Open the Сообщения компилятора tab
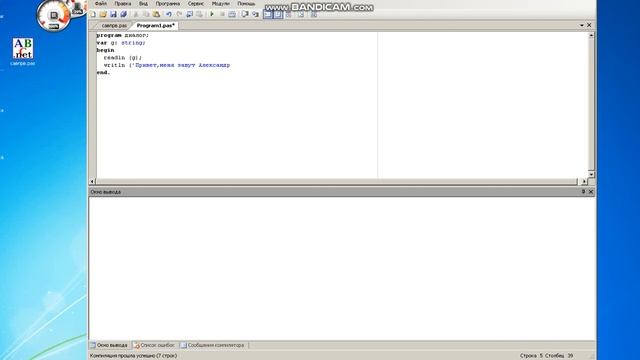Image resolution: width=640 pixels, height=360 pixels. pos(212,345)
